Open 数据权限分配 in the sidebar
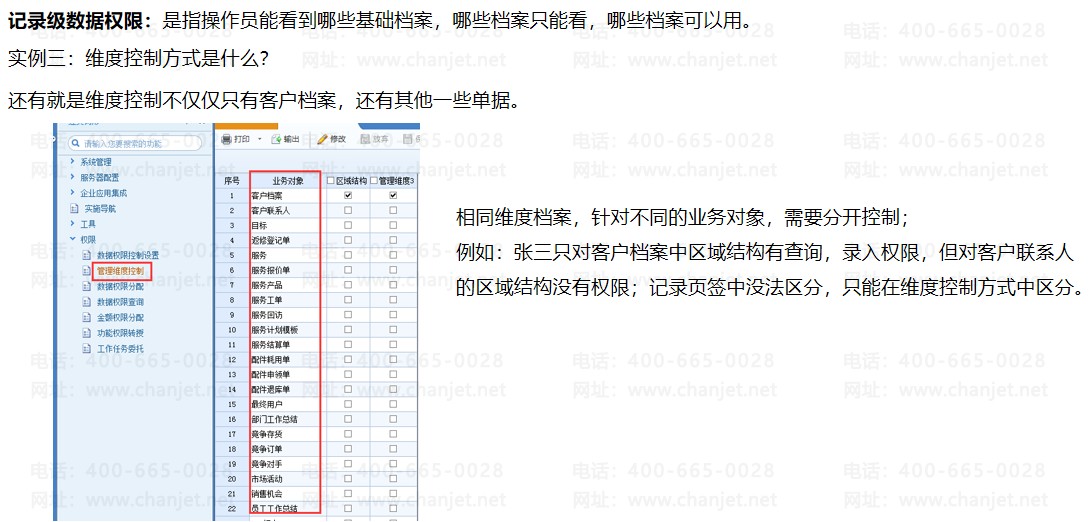1089x522 pixels. [120, 287]
